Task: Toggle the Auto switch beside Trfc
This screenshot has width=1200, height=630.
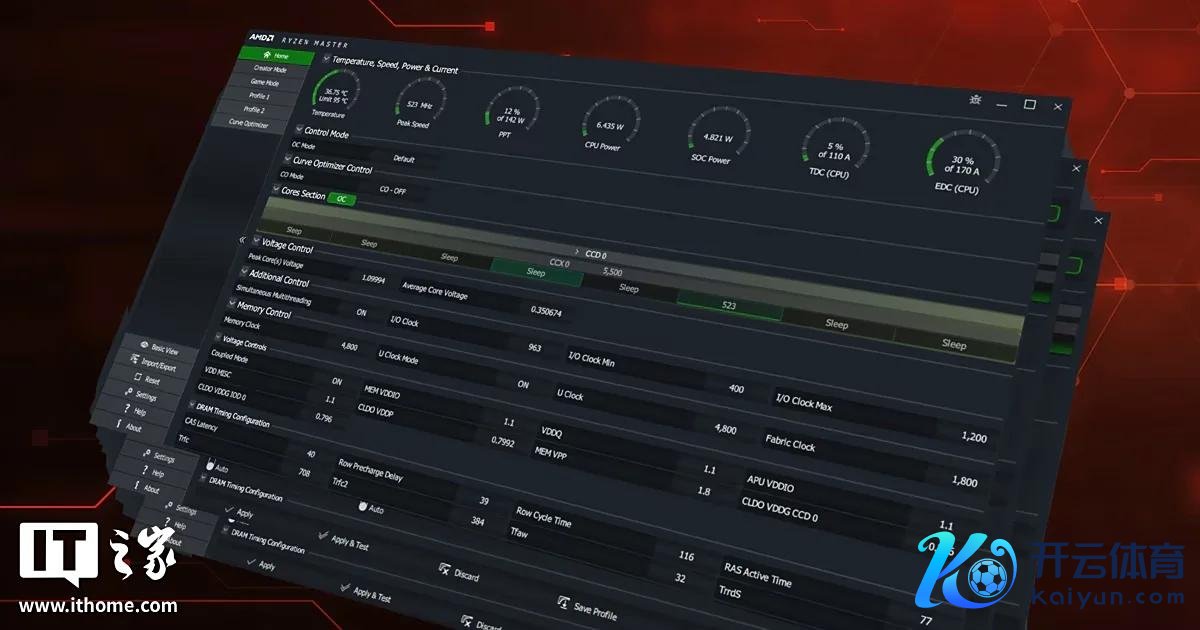Action: (x=211, y=466)
